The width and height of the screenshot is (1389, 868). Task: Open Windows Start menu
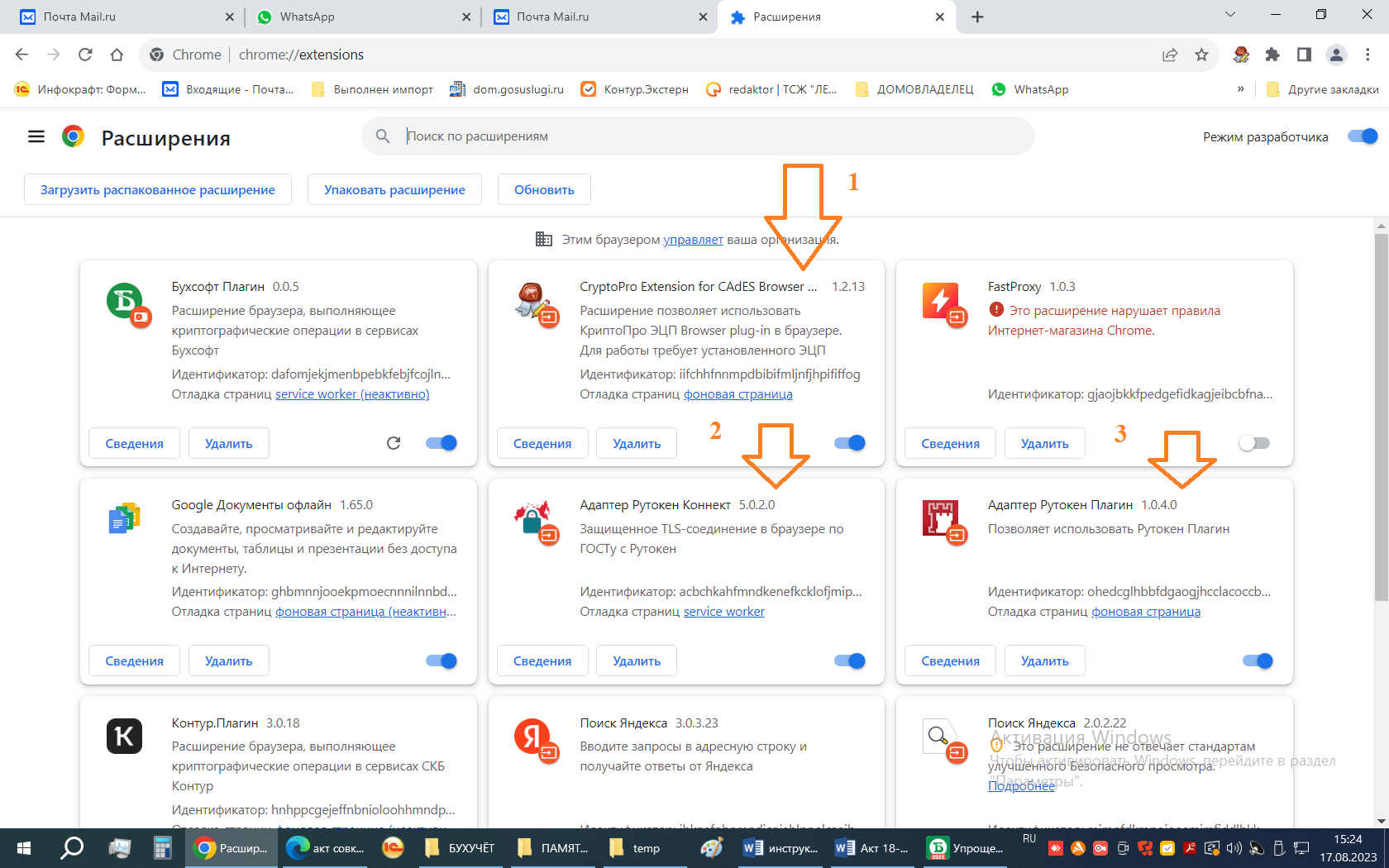24,848
